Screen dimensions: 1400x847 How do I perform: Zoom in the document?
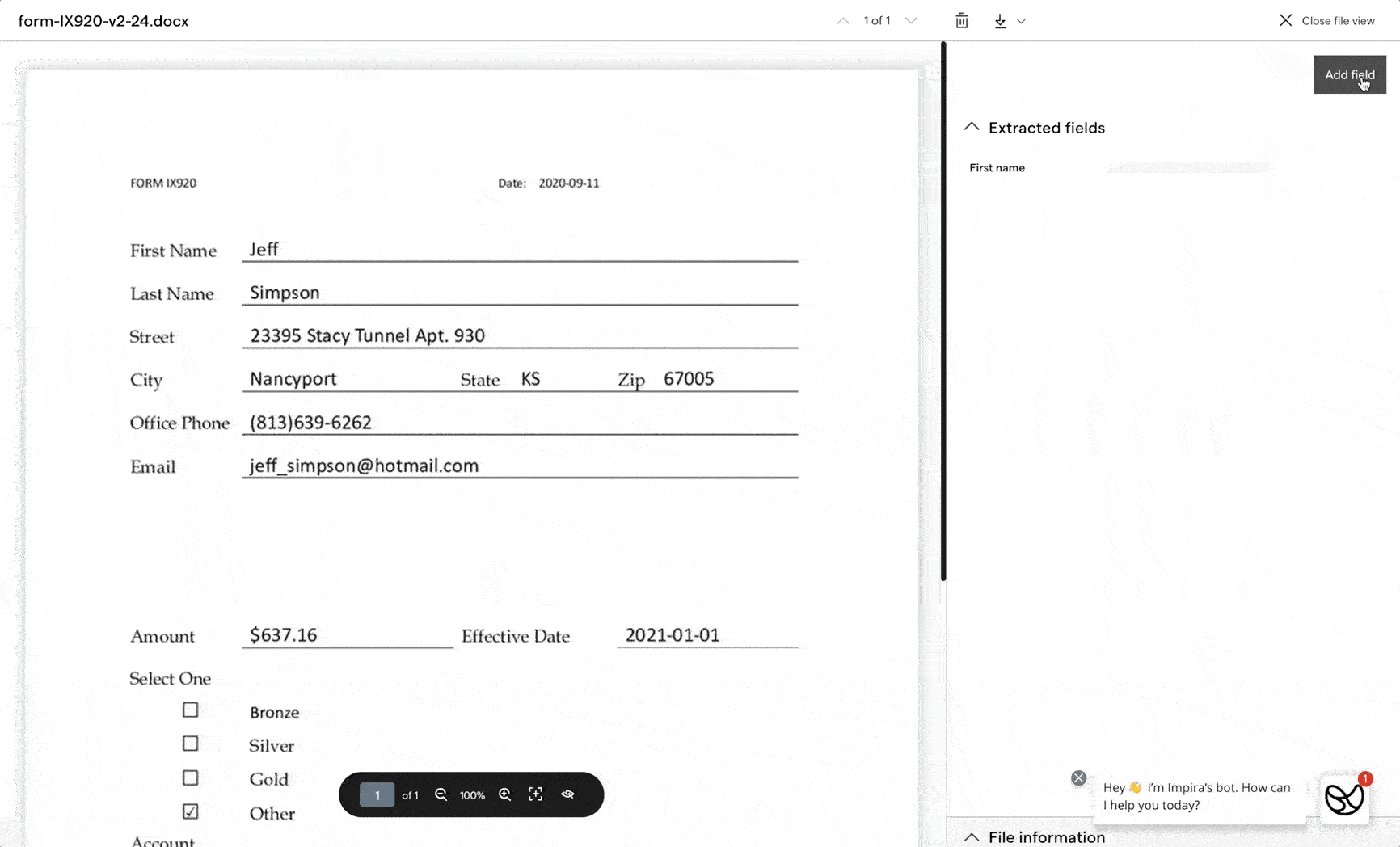504,794
